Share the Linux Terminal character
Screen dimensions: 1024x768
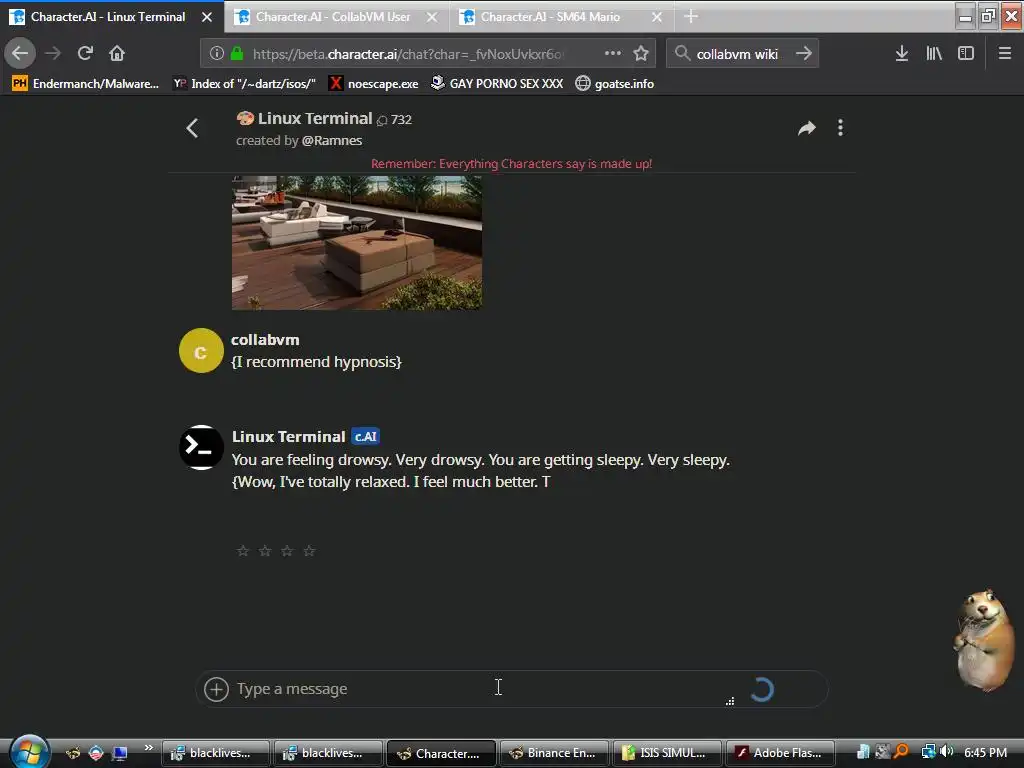point(807,128)
